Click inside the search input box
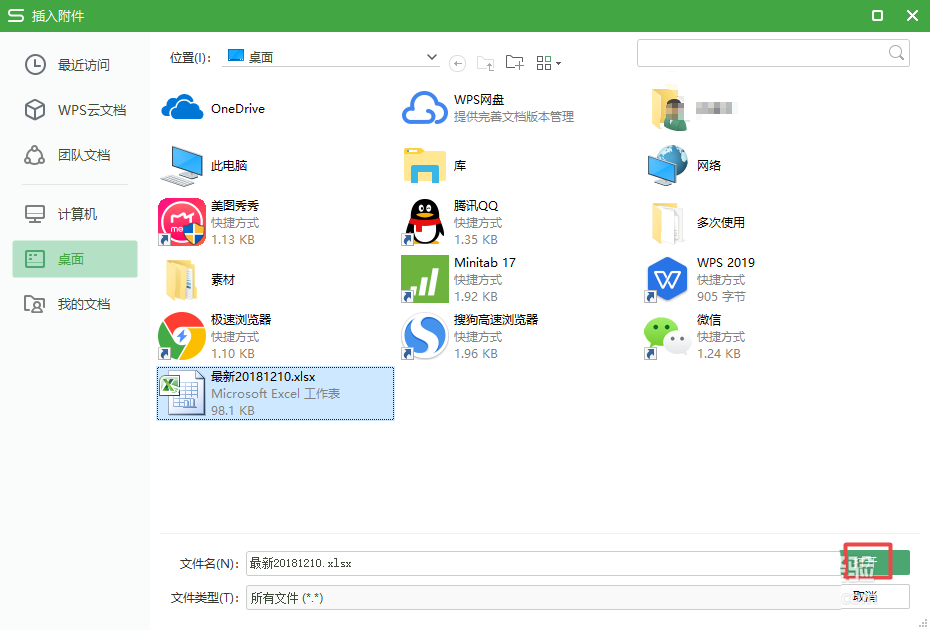 point(770,53)
